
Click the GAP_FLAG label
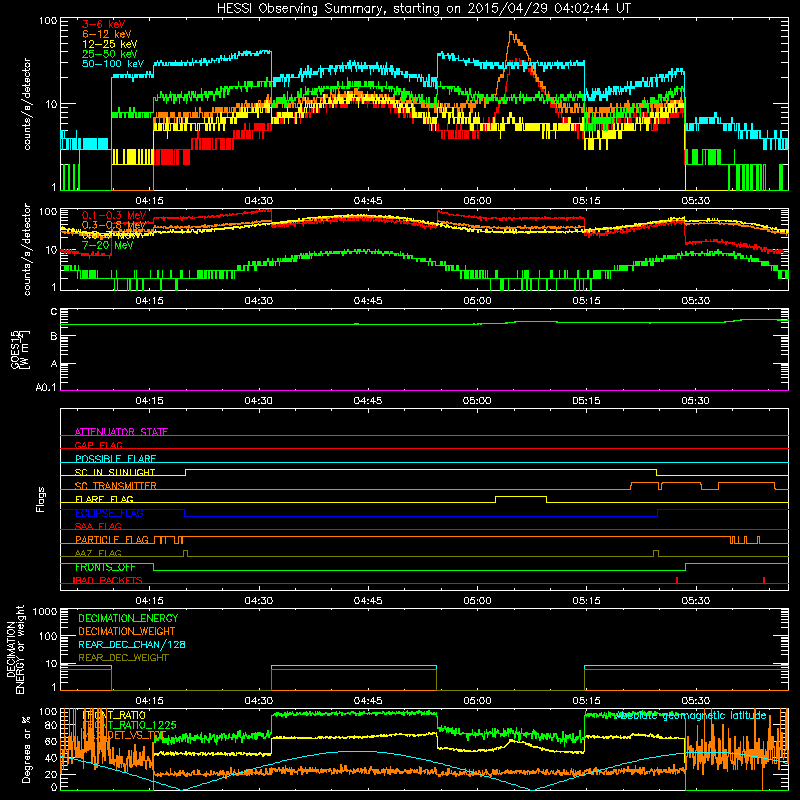[x=98, y=445]
